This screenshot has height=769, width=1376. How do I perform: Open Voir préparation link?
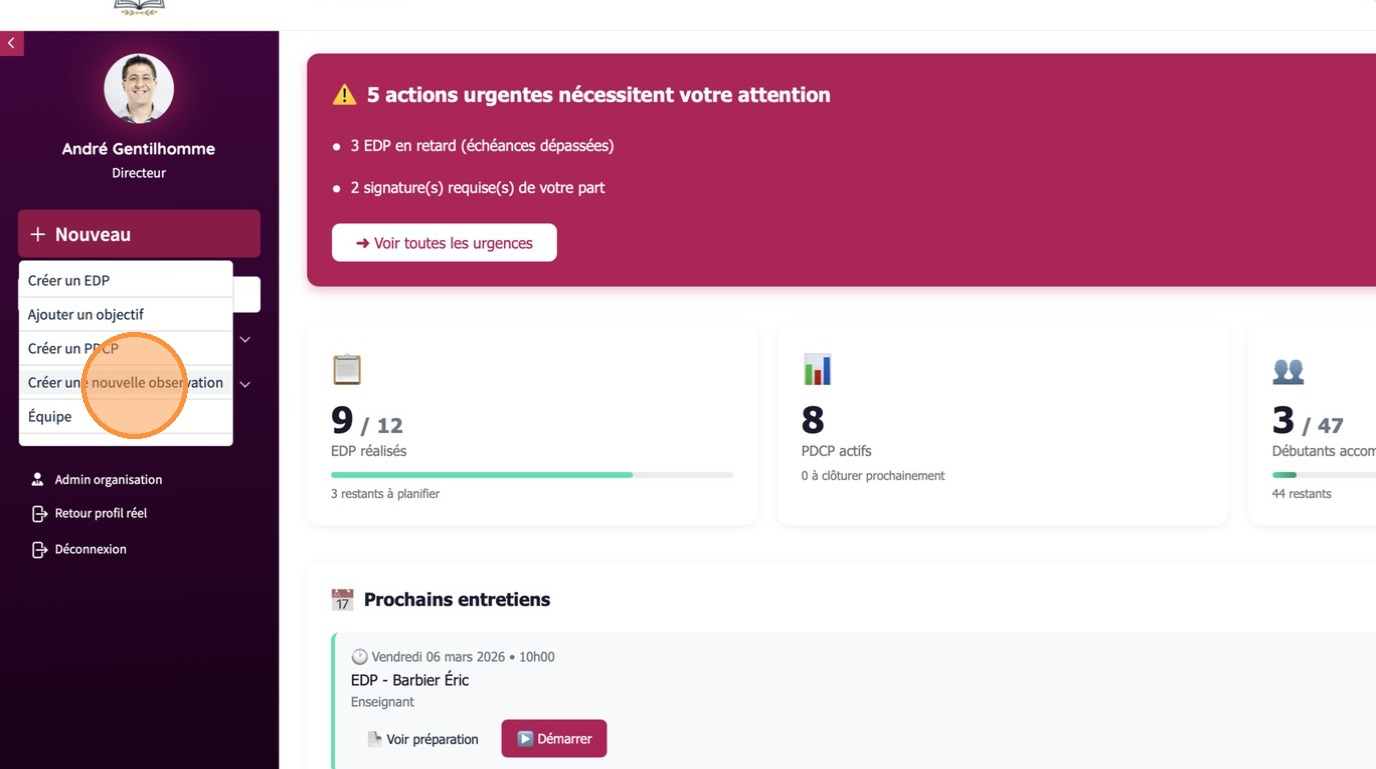tap(423, 739)
